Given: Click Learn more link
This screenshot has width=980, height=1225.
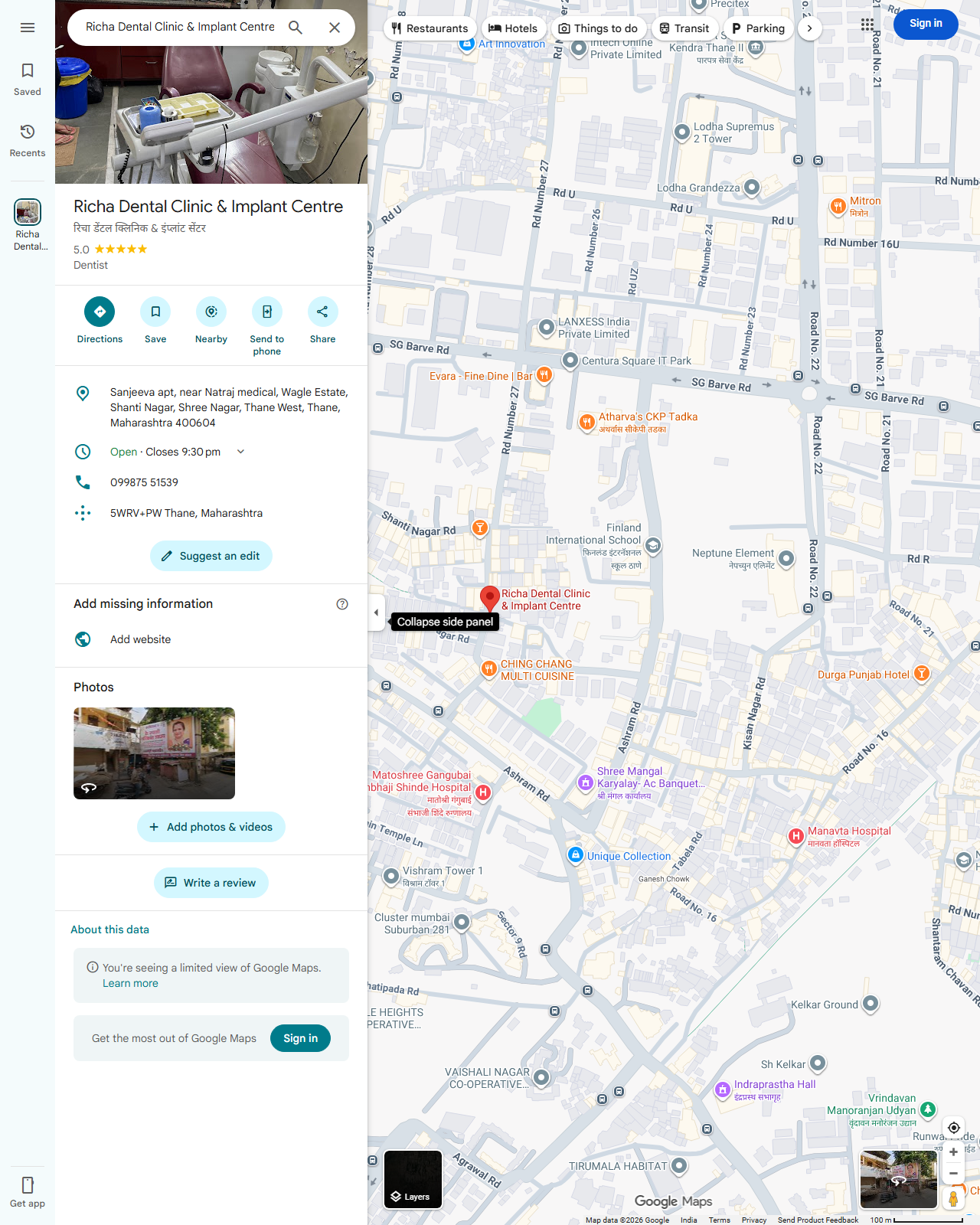Looking at the screenshot, I should 130,983.
